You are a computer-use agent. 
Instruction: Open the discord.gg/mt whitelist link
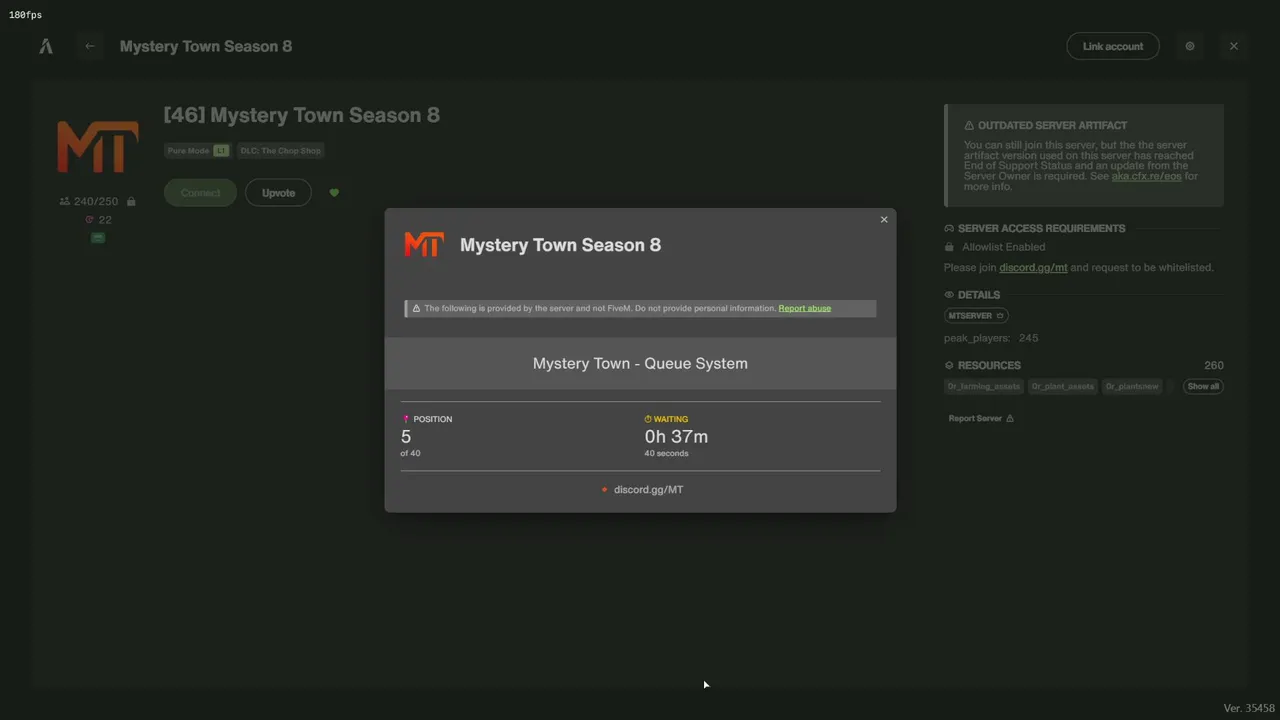(x=1033, y=268)
